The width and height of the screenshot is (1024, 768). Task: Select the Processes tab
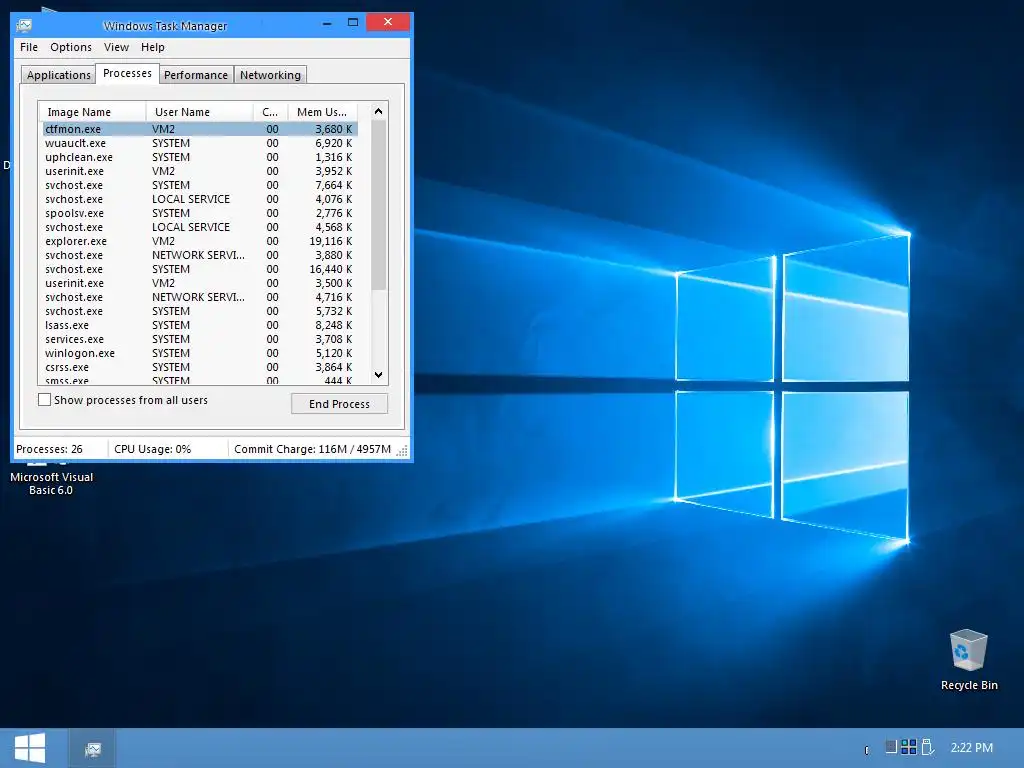(127, 73)
